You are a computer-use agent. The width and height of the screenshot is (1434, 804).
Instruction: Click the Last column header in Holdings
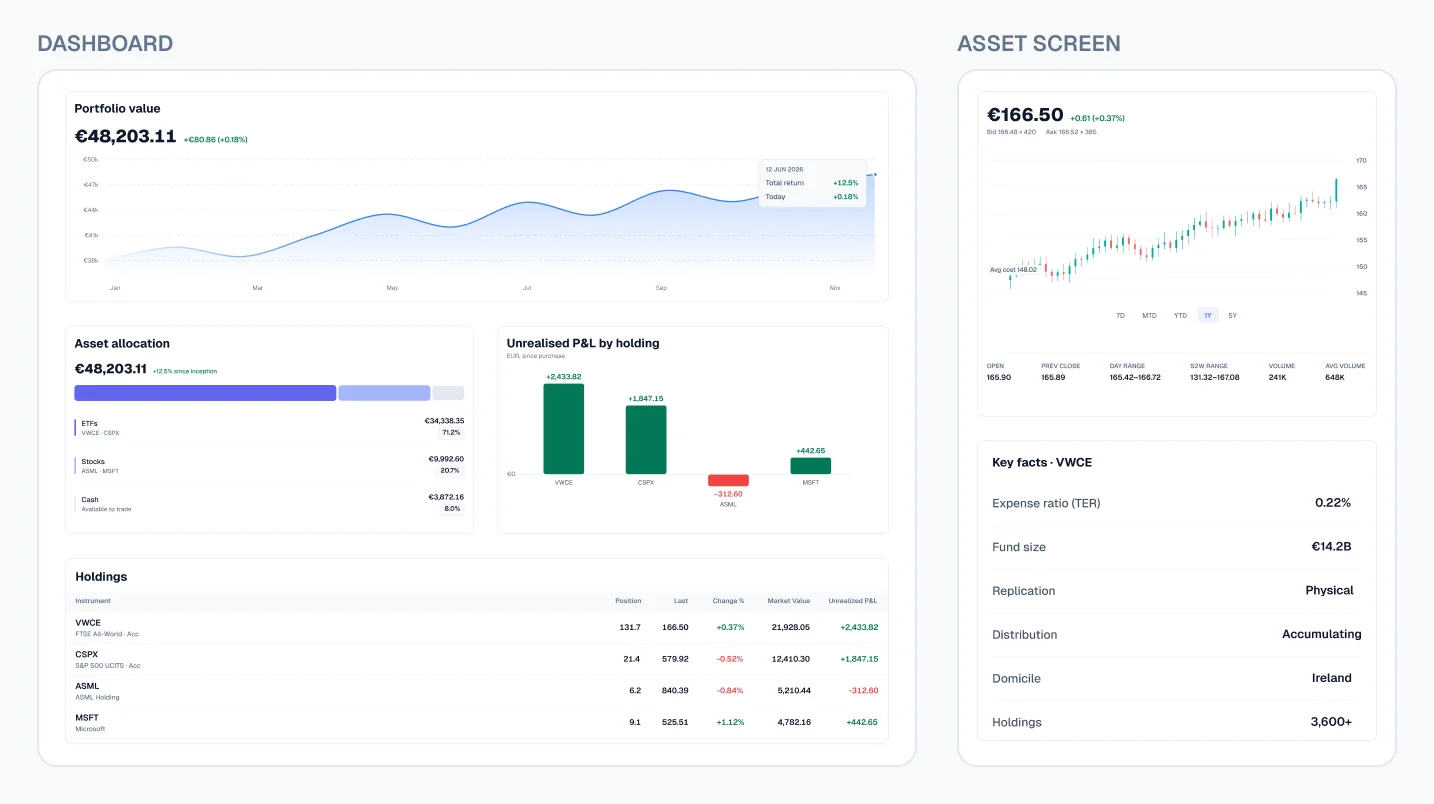tap(681, 601)
